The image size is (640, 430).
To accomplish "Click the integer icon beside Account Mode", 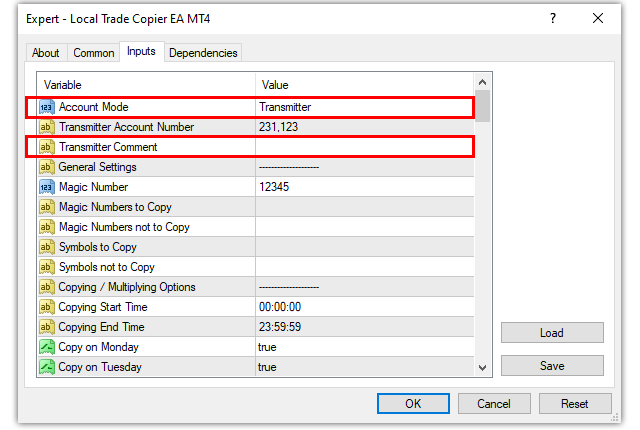I will click(46, 107).
